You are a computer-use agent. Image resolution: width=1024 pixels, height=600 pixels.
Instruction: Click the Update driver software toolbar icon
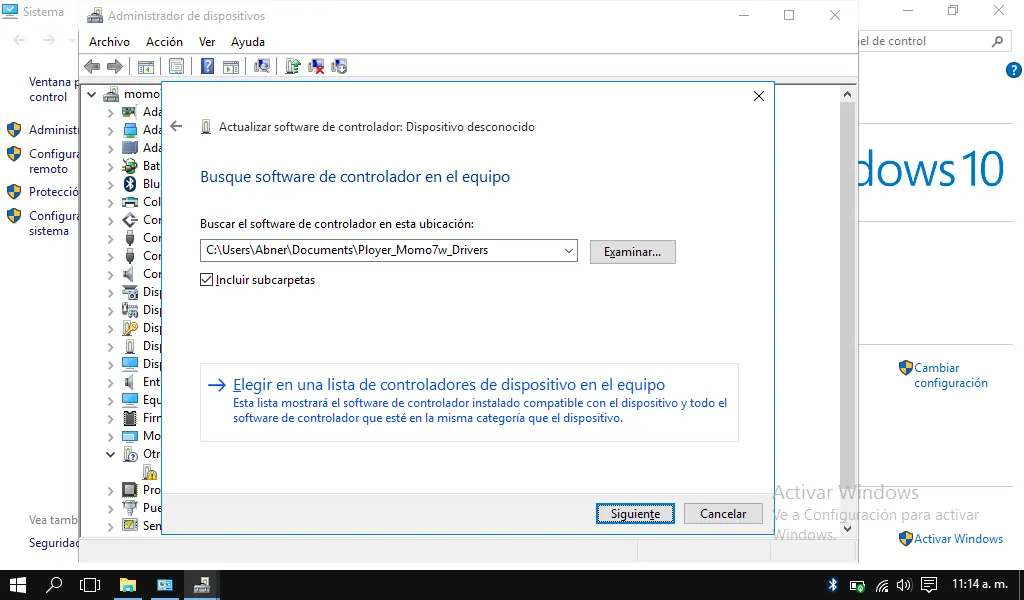pyautogui.click(x=293, y=67)
